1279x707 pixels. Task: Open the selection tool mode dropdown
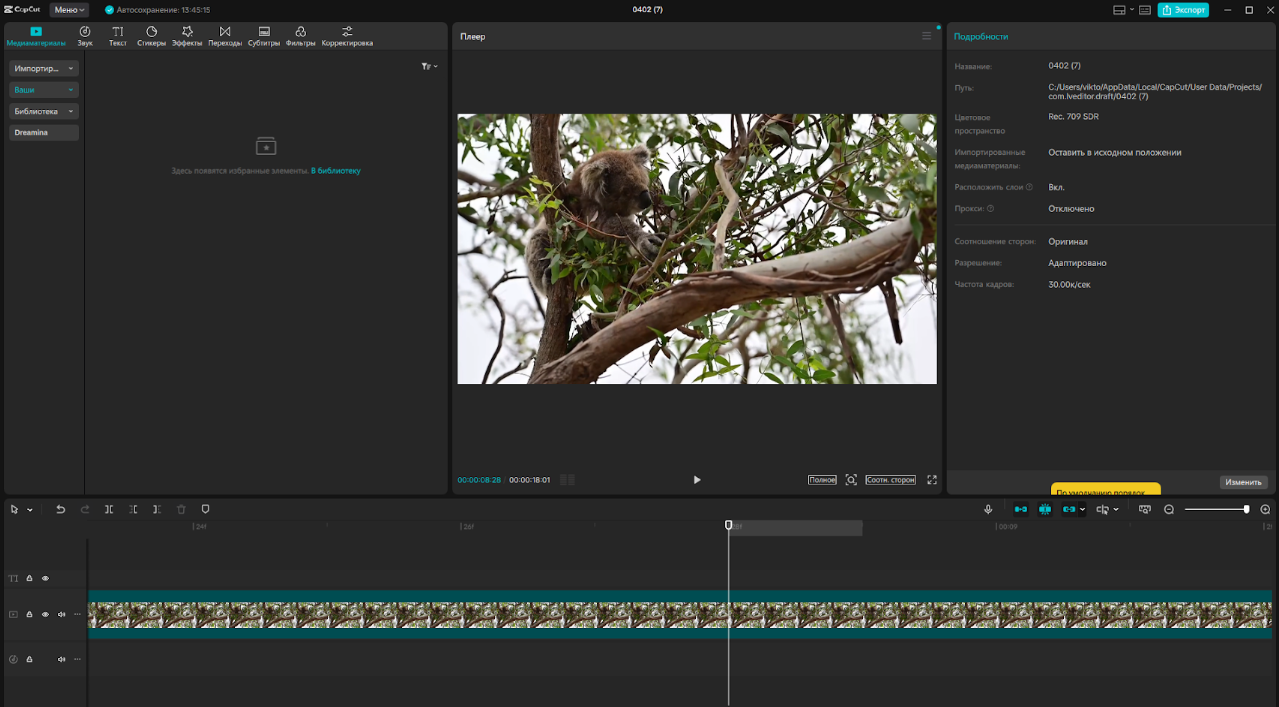(30, 510)
